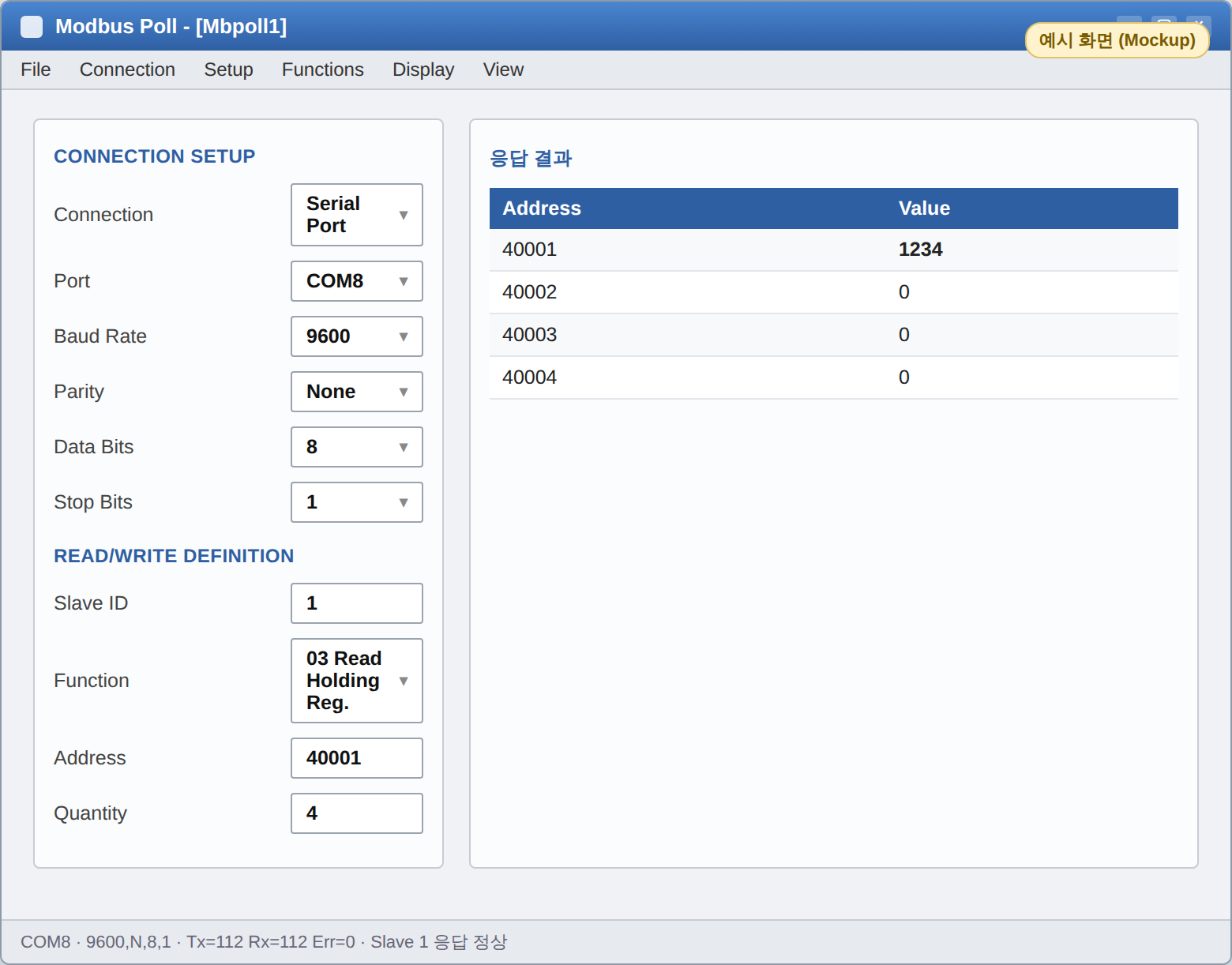Click the Slave ID label
This screenshot has width=1232, height=965.
pos(91,603)
